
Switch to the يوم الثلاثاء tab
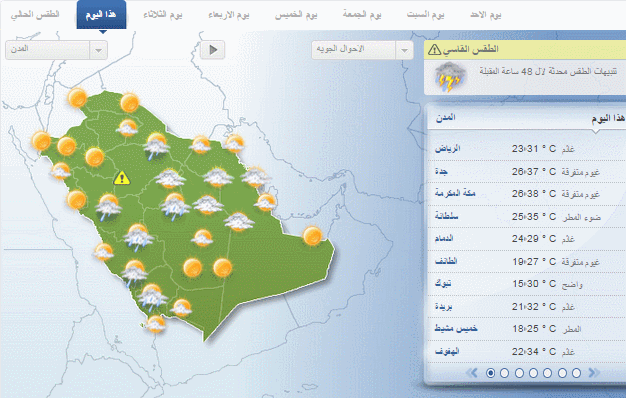163,15
